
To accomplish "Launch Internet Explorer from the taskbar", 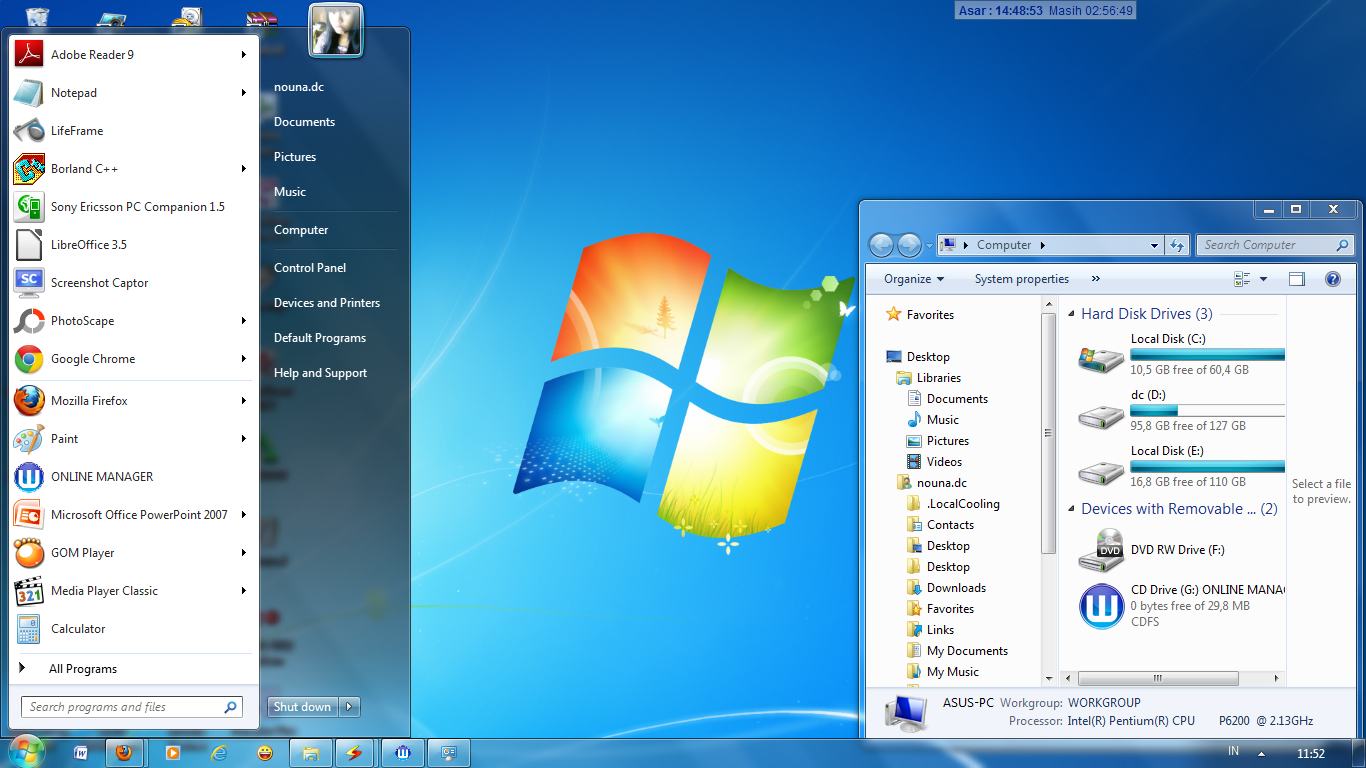I will (219, 753).
